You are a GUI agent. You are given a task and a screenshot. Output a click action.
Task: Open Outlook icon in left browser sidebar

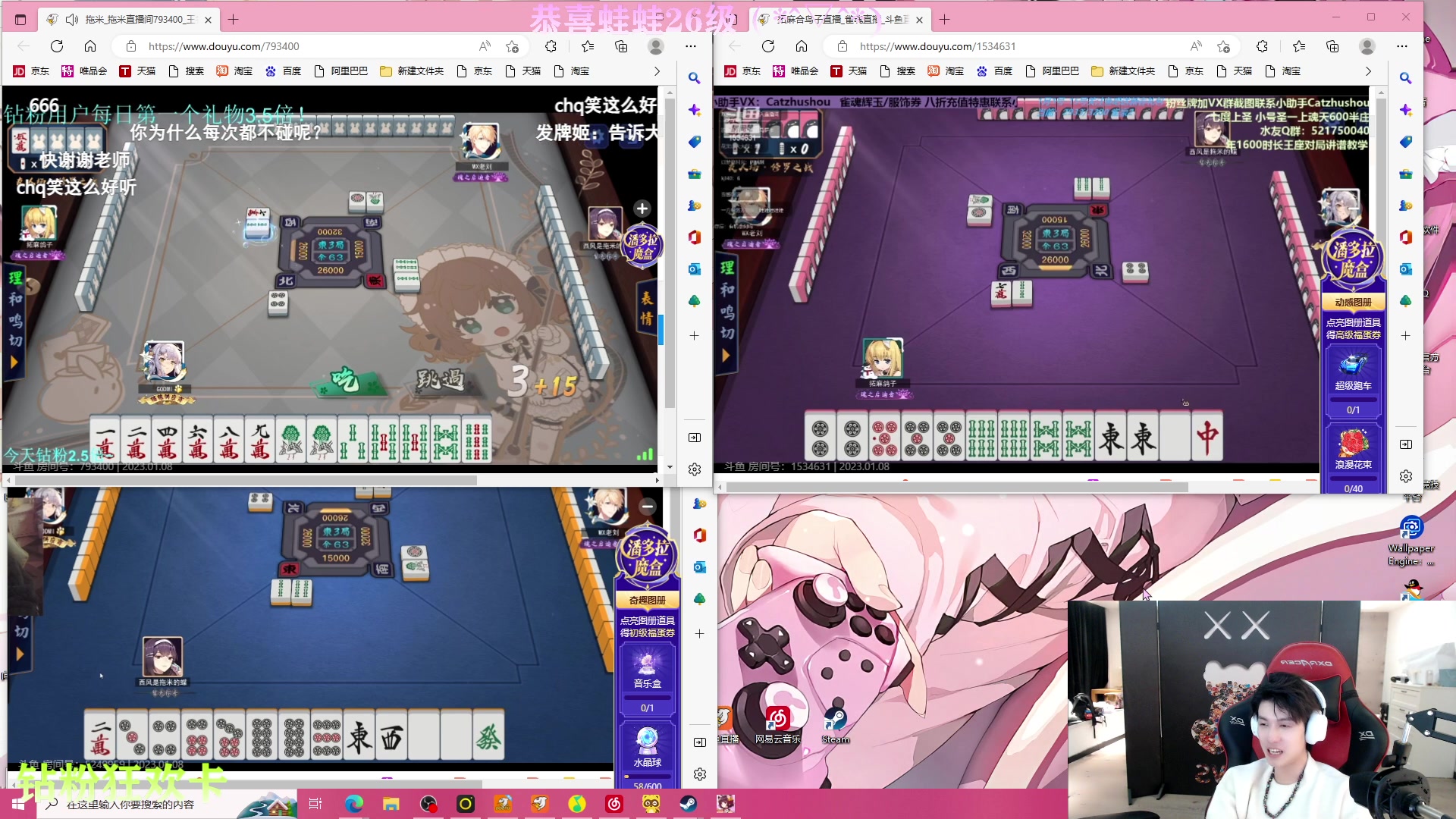[x=694, y=269]
